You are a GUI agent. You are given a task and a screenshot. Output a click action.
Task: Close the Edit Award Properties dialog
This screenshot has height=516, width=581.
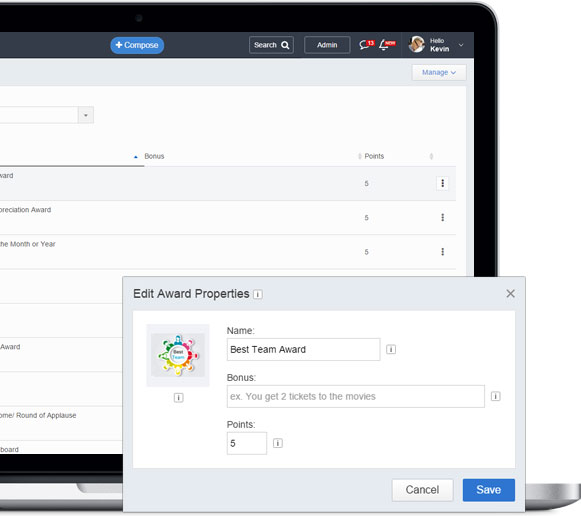510,294
